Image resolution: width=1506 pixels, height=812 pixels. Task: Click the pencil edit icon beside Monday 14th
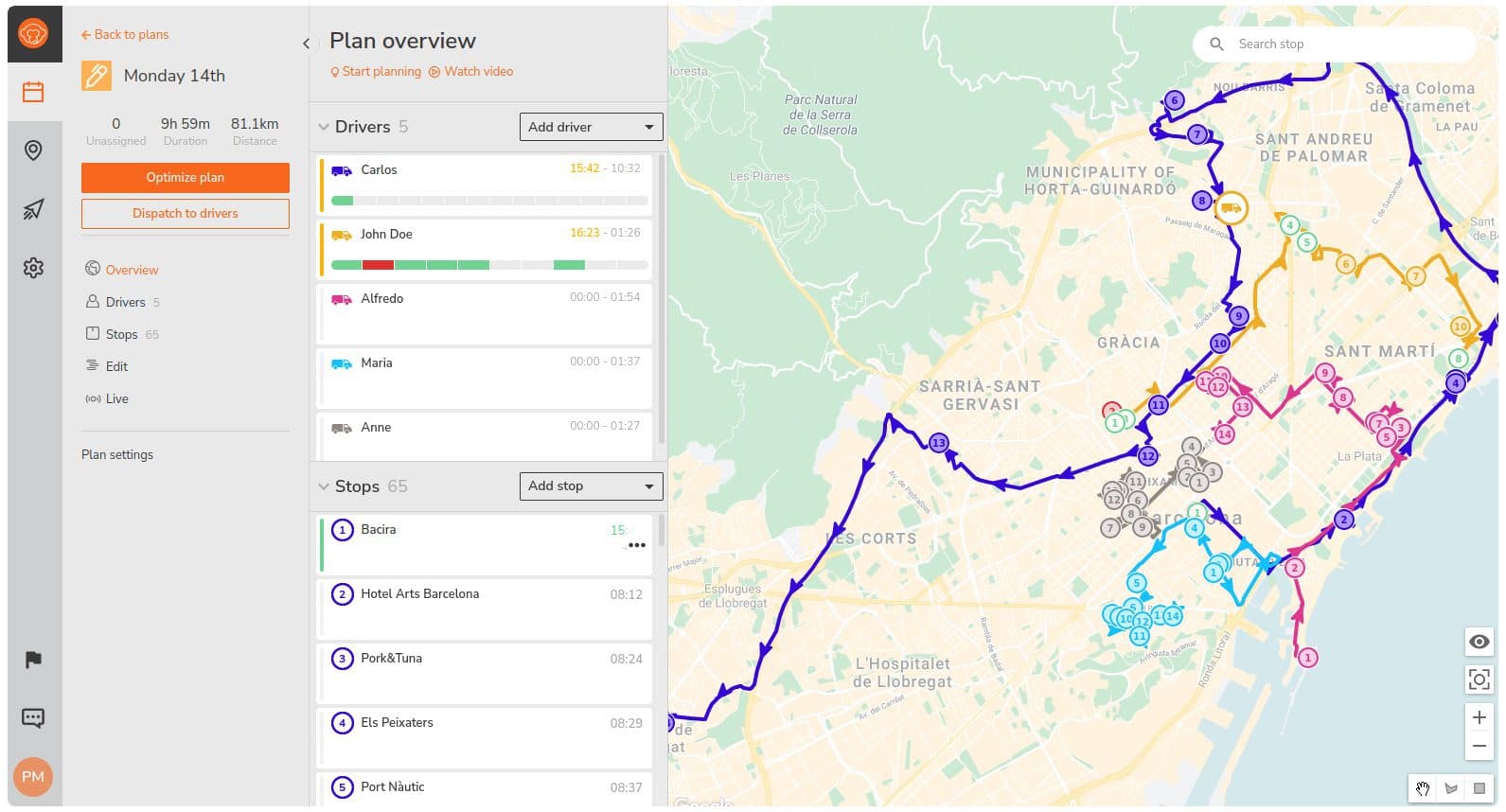pyautogui.click(x=97, y=76)
